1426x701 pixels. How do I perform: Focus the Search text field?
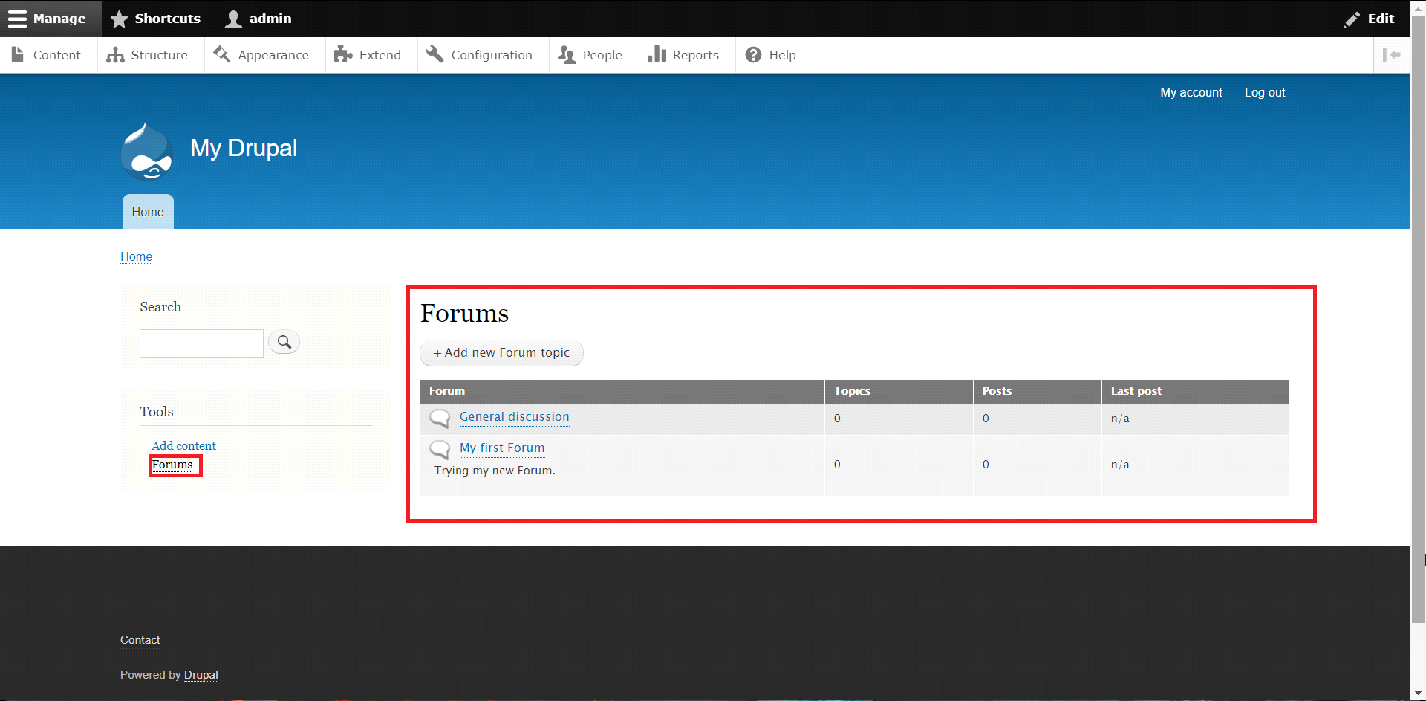[x=201, y=343]
